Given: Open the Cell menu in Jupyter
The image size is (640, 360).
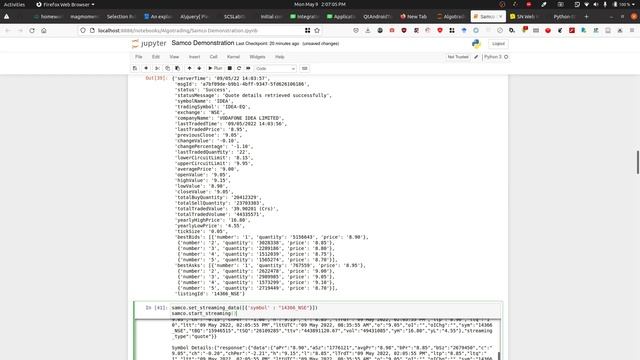Looking at the screenshot, I should [x=213, y=57].
